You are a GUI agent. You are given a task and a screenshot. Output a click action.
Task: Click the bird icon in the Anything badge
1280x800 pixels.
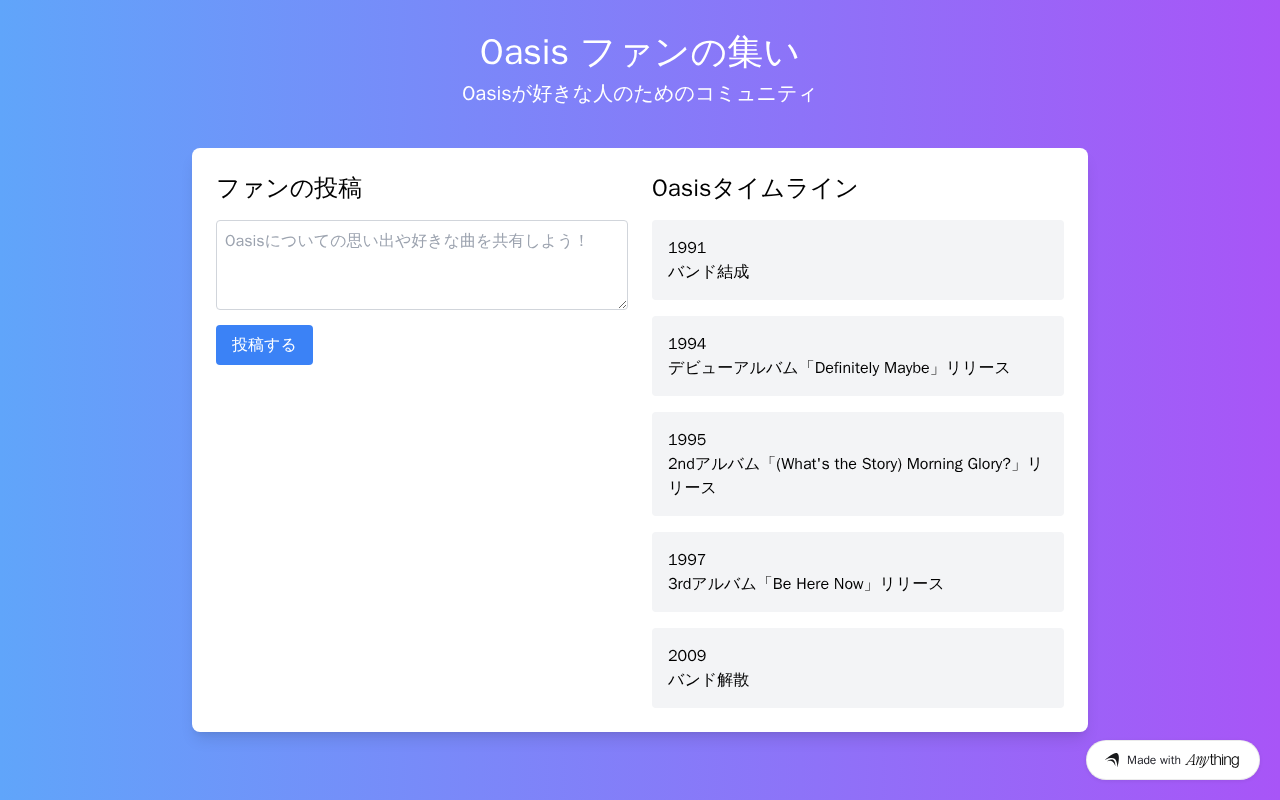[x=1112, y=760]
